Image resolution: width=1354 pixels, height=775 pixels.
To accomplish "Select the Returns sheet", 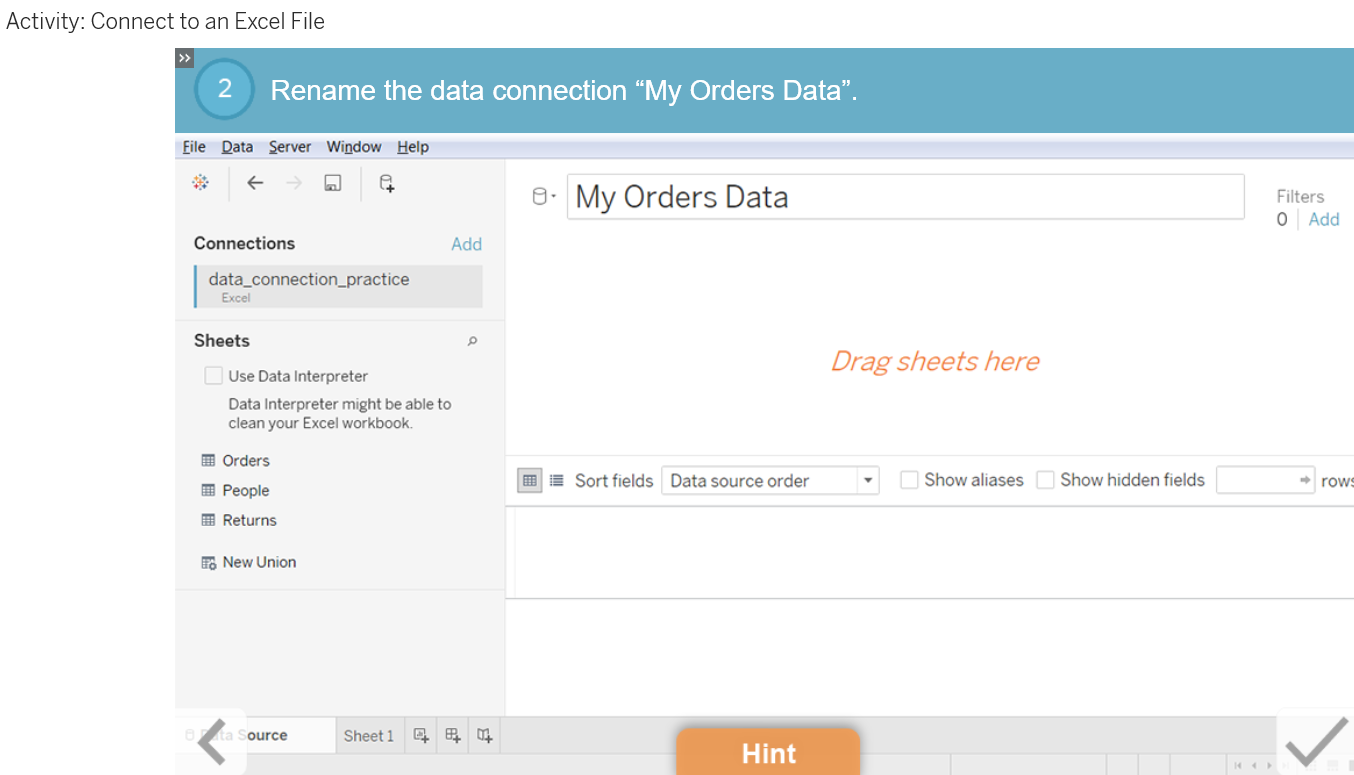I will [x=250, y=520].
